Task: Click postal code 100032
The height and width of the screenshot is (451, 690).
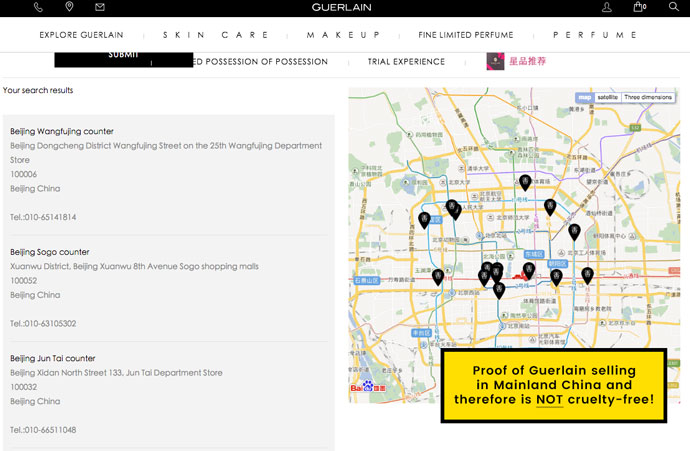Action: tap(23, 387)
